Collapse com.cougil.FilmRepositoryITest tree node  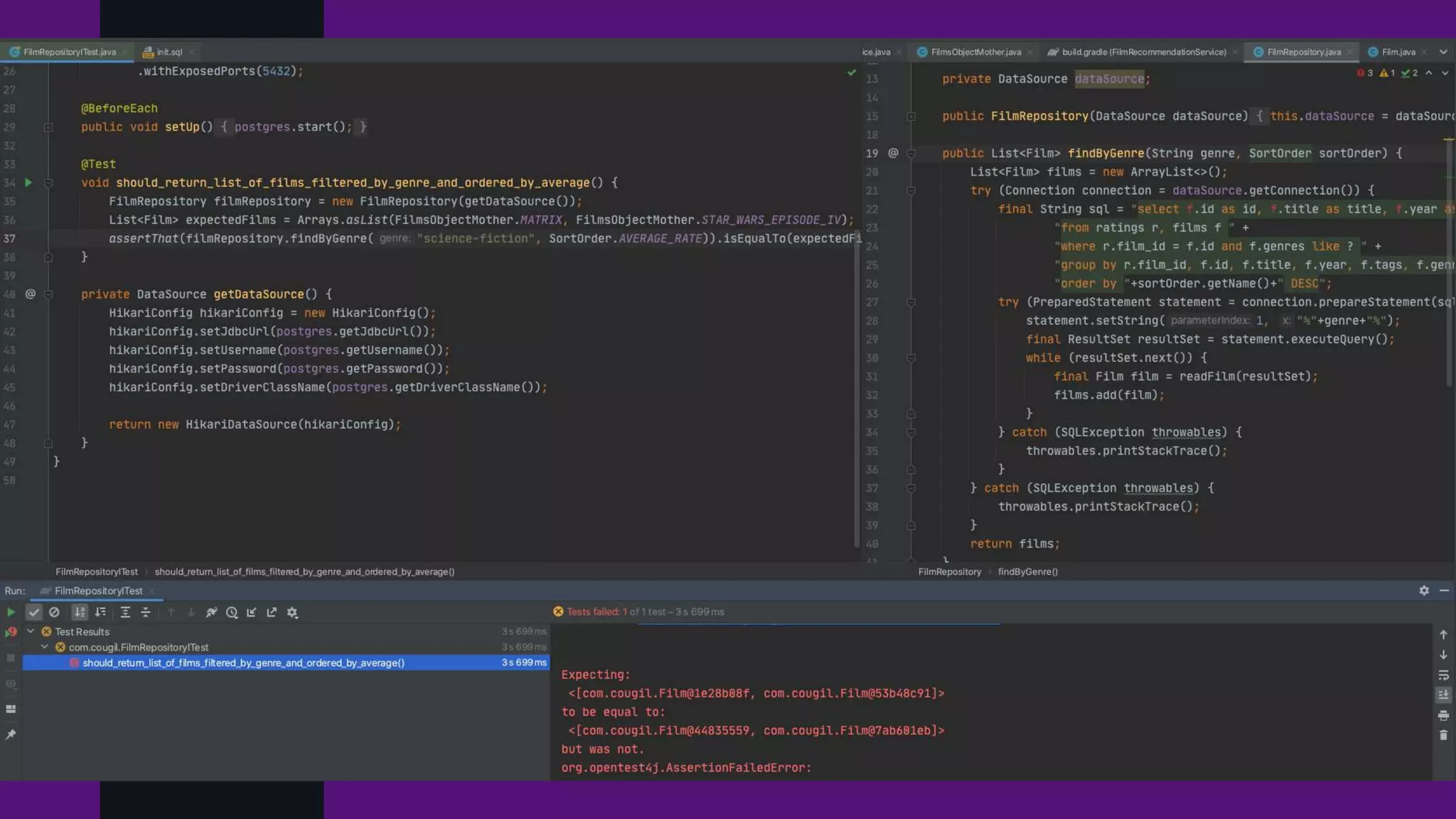45,647
